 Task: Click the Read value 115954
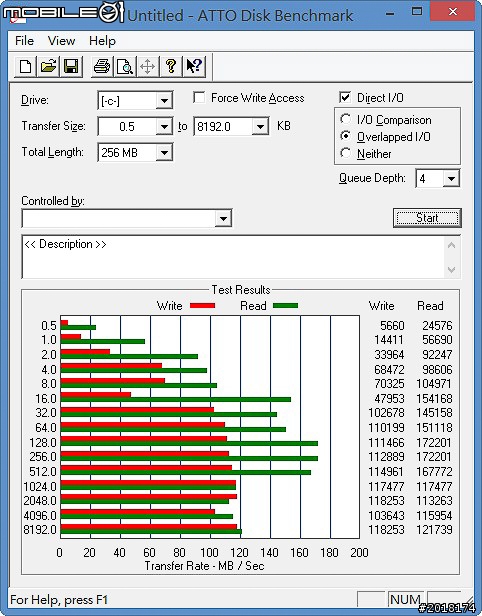point(434,515)
